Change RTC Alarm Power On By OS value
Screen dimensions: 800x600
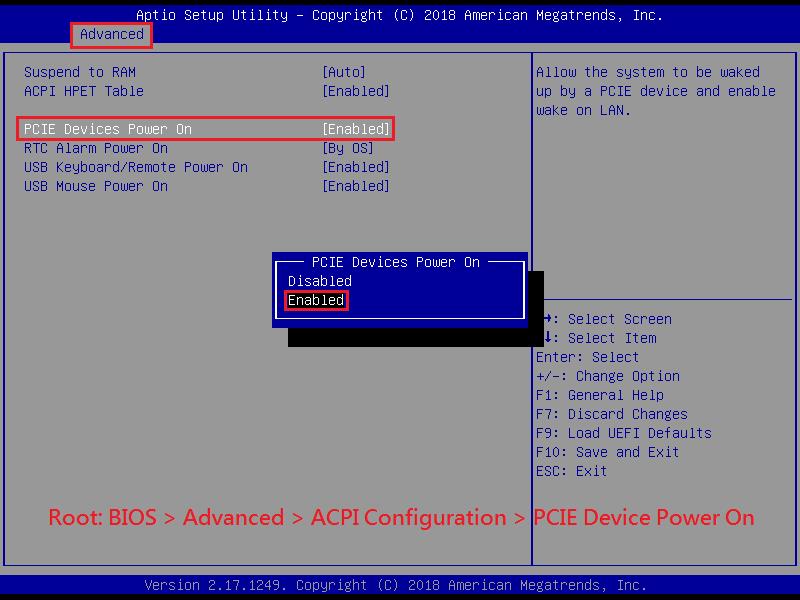tap(348, 148)
